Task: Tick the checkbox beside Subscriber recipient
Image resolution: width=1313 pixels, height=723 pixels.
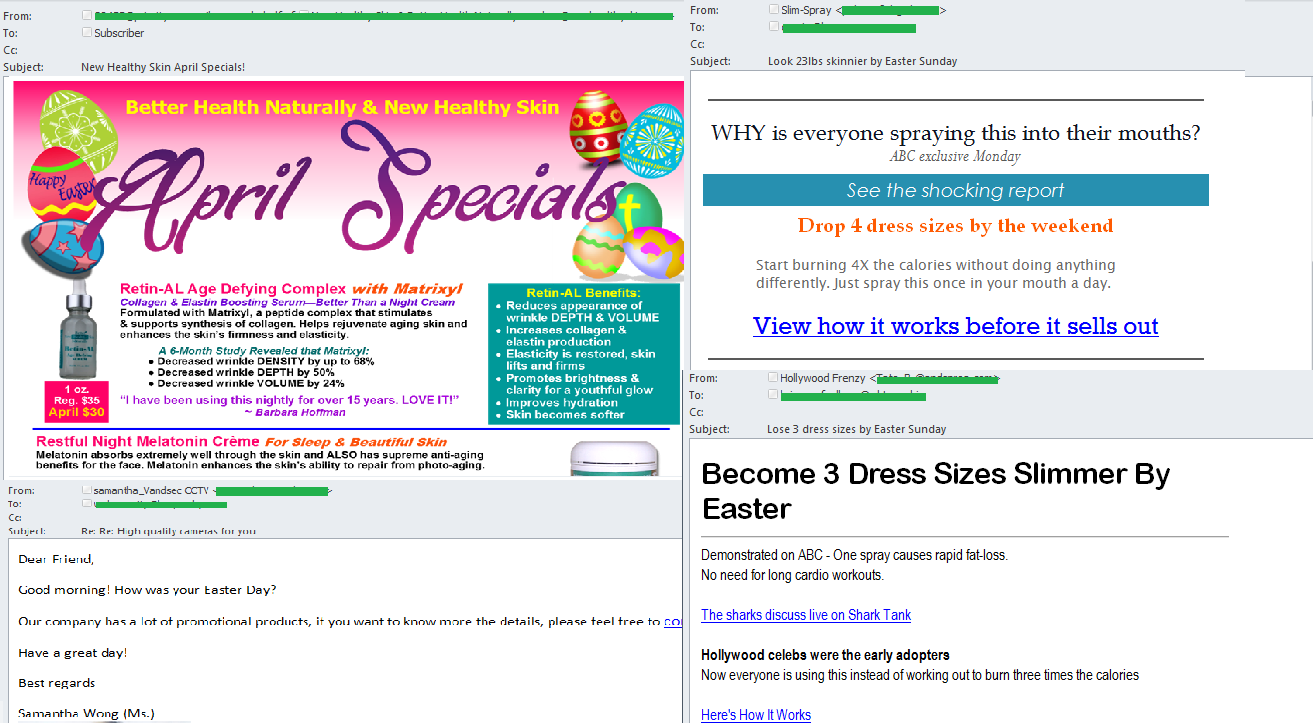Action: (x=87, y=33)
